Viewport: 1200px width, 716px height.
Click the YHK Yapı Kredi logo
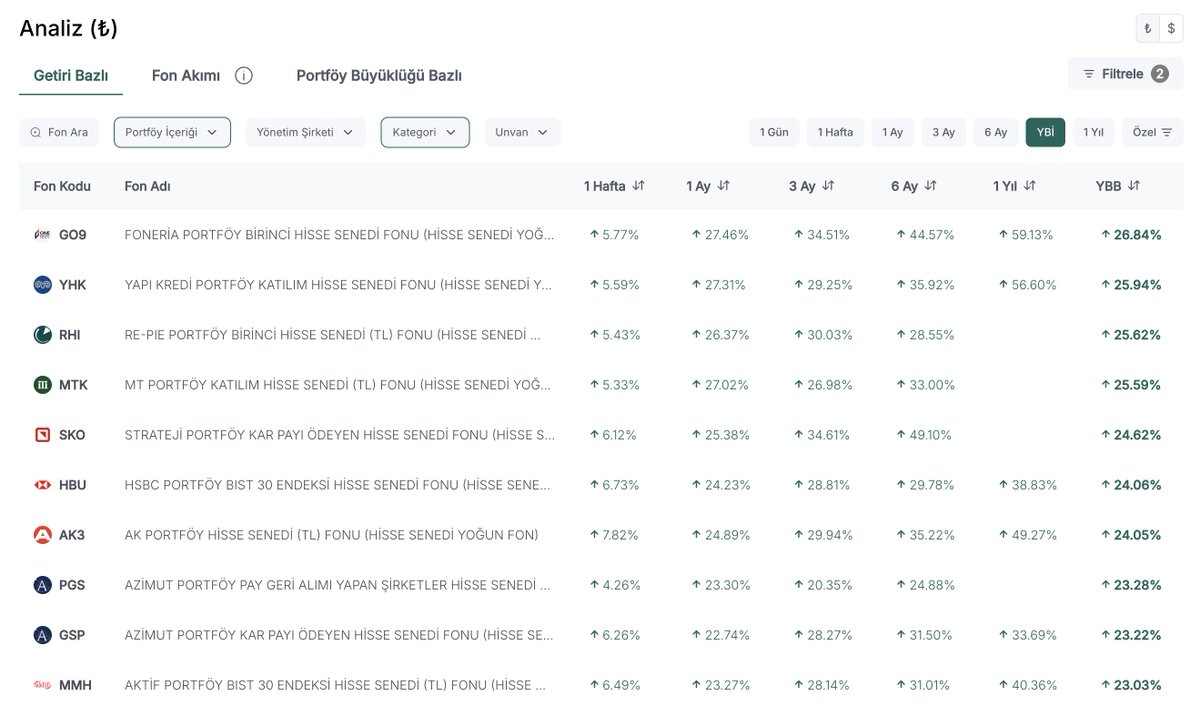(42, 285)
